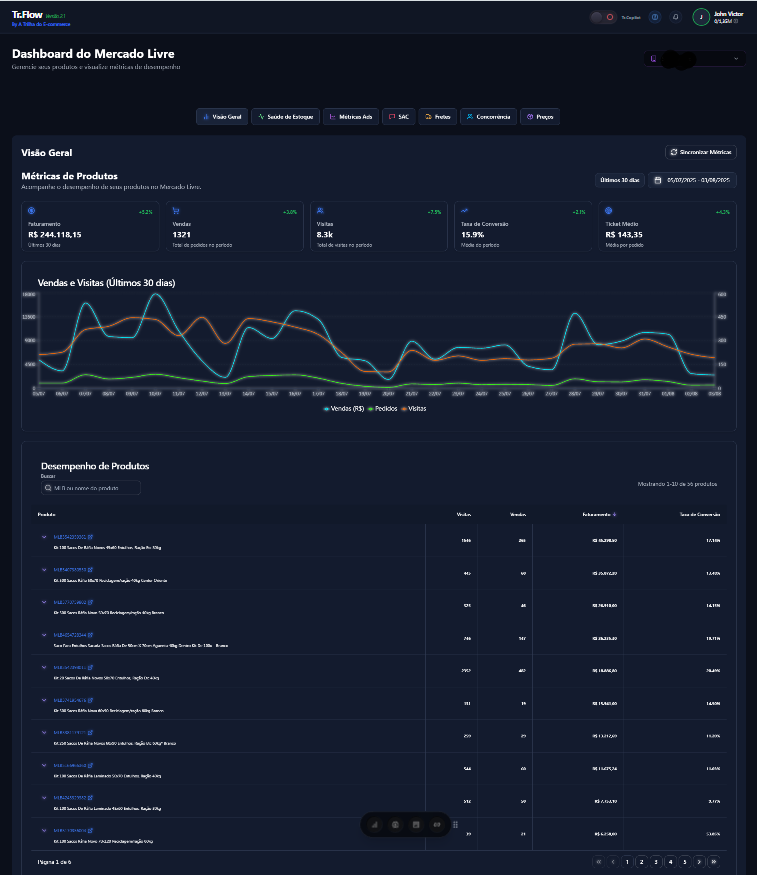Open the store account selector dropdown
757x875 pixels.
pos(695,59)
